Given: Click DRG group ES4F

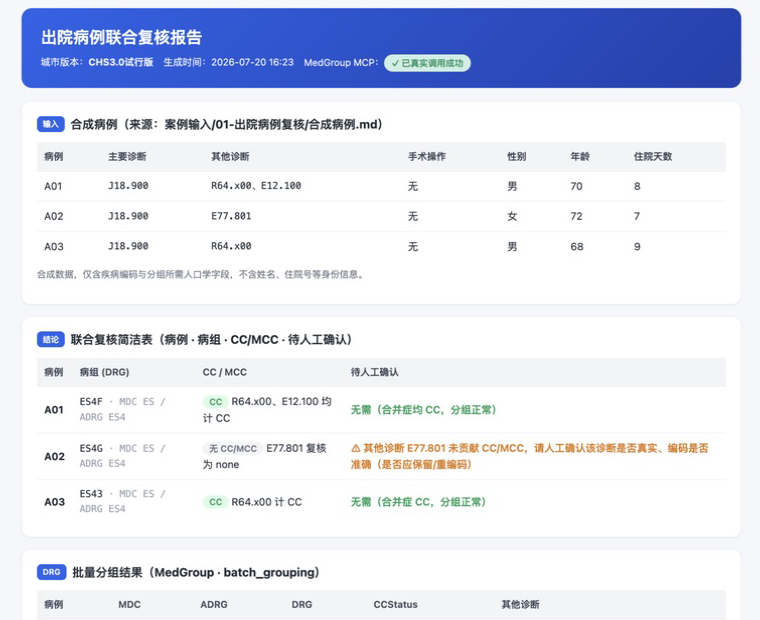Looking at the screenshot, I should coord(91,401).
